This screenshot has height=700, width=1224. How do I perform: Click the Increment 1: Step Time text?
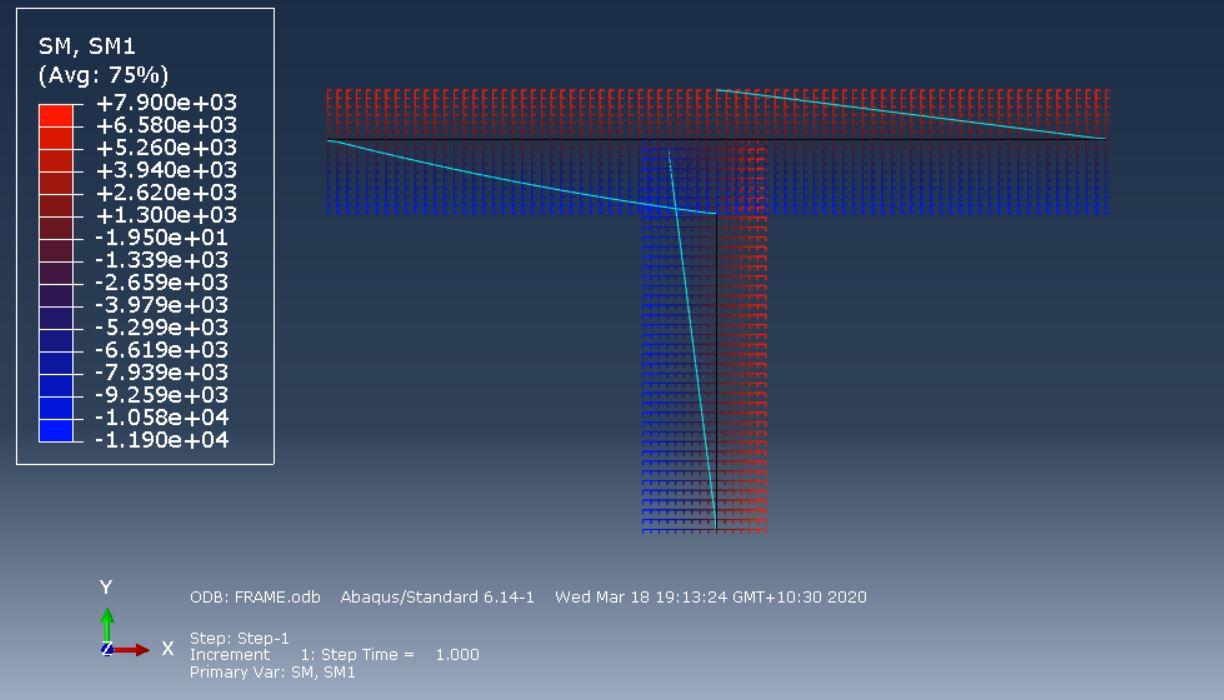[335, 655]
